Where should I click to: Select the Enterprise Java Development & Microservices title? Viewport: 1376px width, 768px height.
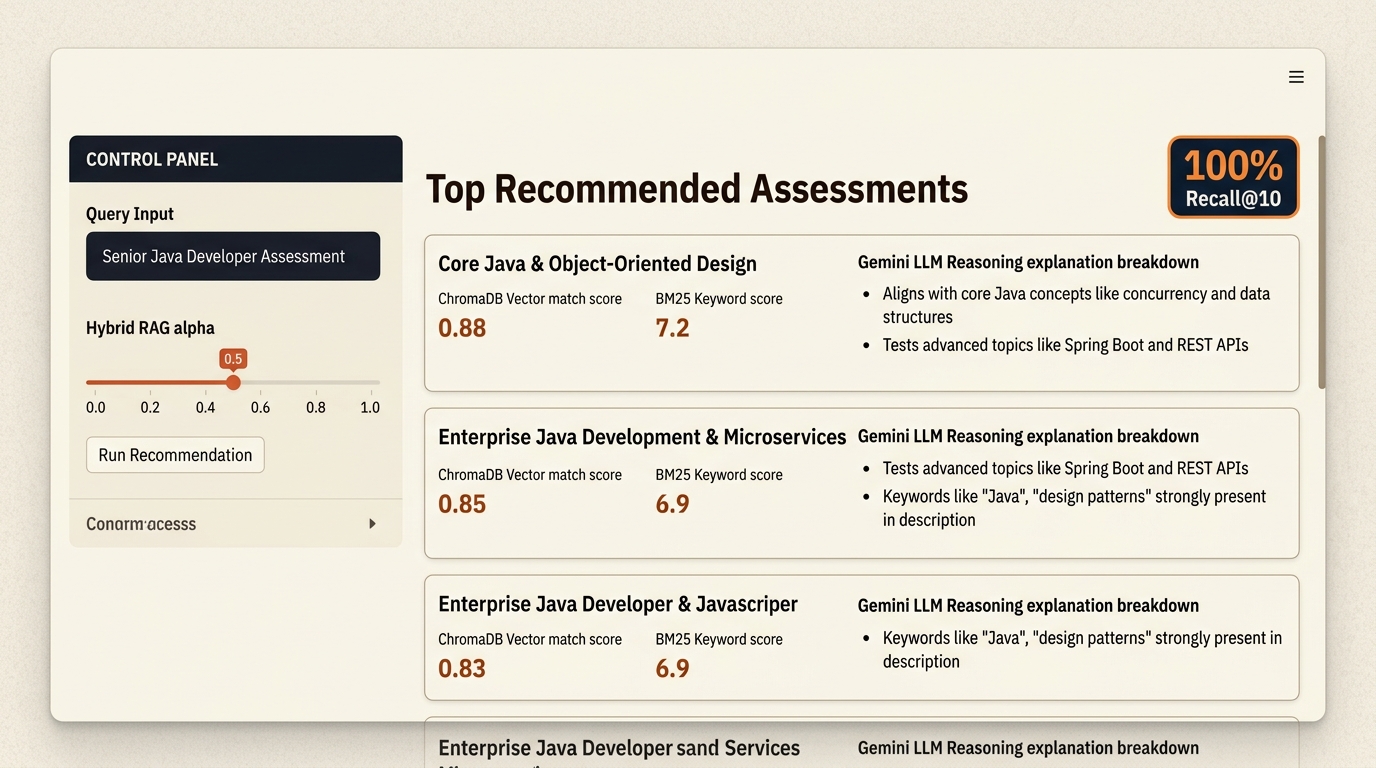(x=642, y=437)
